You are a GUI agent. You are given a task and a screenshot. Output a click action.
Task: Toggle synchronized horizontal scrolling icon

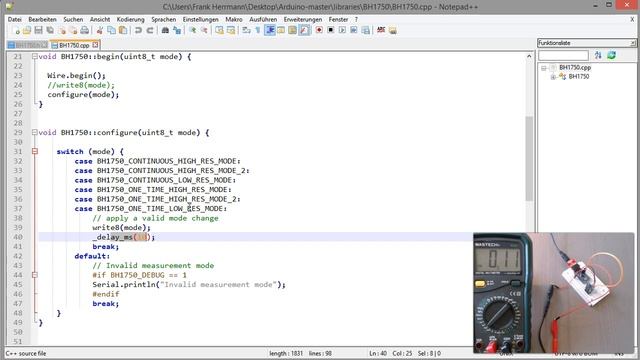tap(231, 30)
